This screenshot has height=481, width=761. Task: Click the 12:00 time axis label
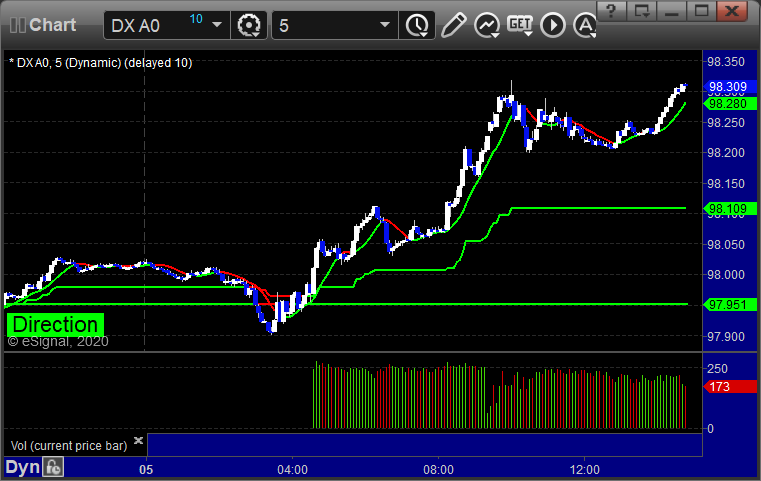(x=584, y=470)
